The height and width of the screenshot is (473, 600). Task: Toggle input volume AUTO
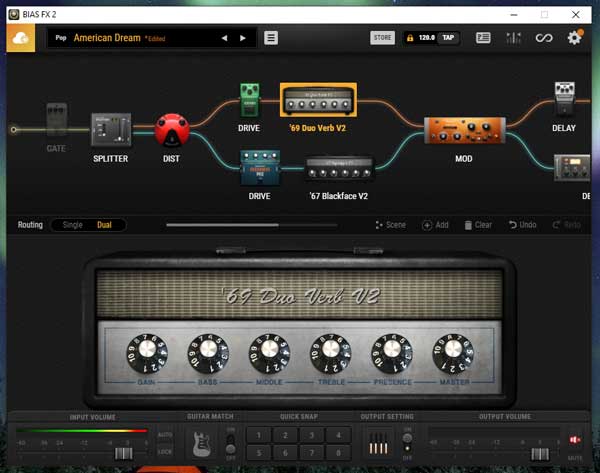point(165,435)
